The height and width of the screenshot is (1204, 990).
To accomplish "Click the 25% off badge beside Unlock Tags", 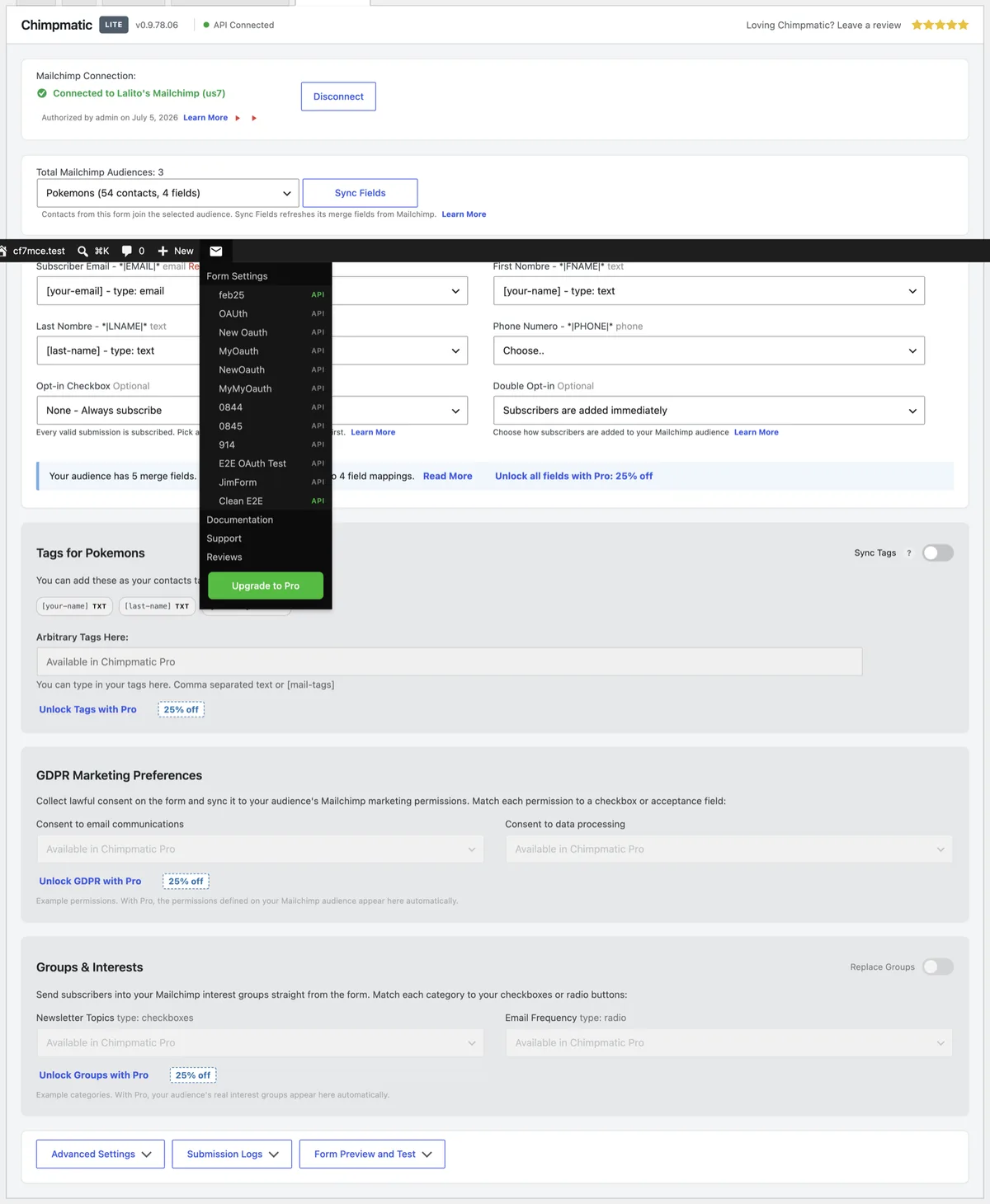I will point(181,709).
